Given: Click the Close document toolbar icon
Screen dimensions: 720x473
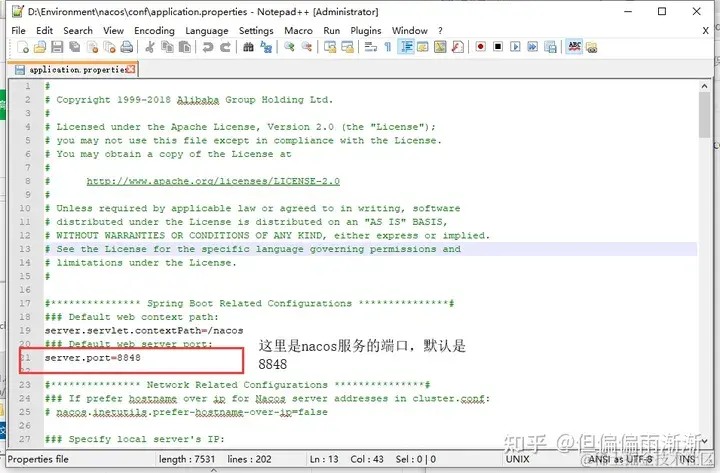Looking at the screenshot, I should click(x=92, y=47).
